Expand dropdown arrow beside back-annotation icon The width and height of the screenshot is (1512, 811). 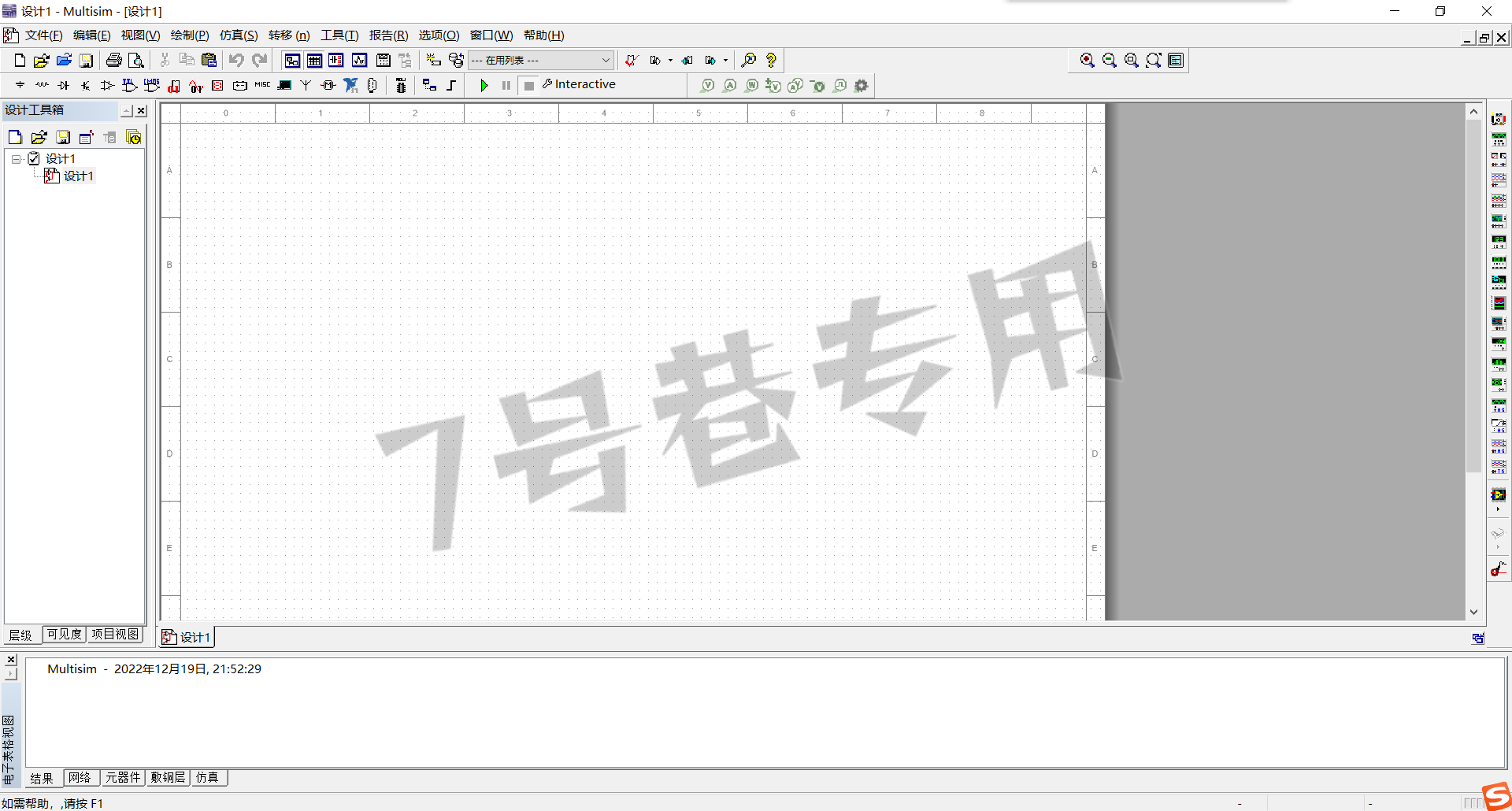click(670, 61)
